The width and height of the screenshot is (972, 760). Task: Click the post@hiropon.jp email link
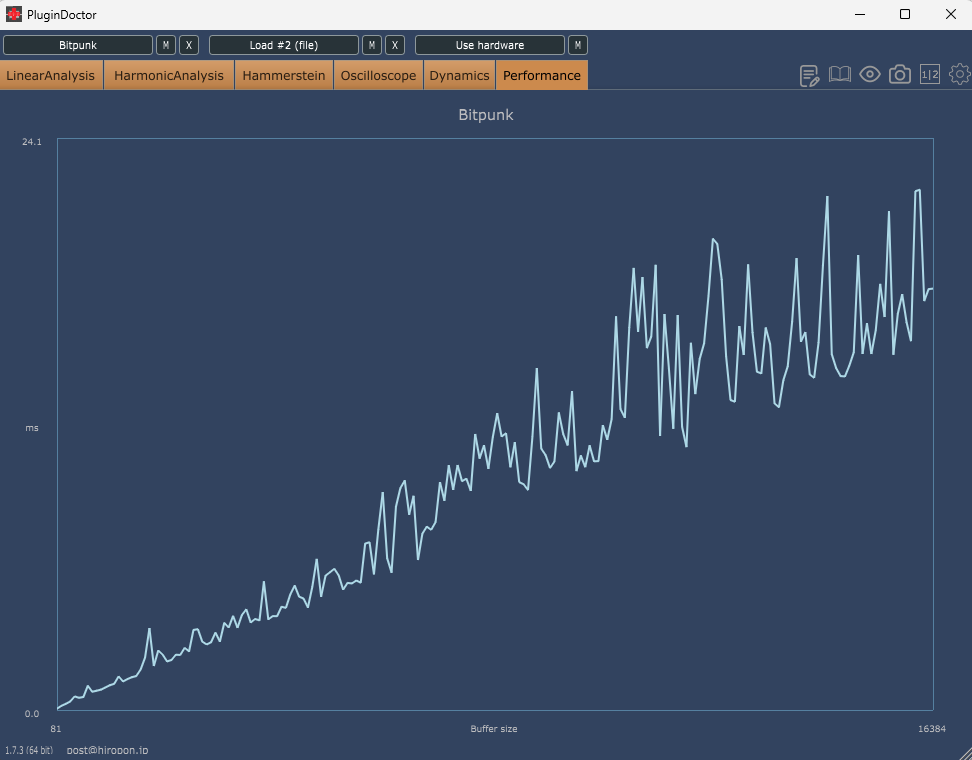click(x=107, y=750)
